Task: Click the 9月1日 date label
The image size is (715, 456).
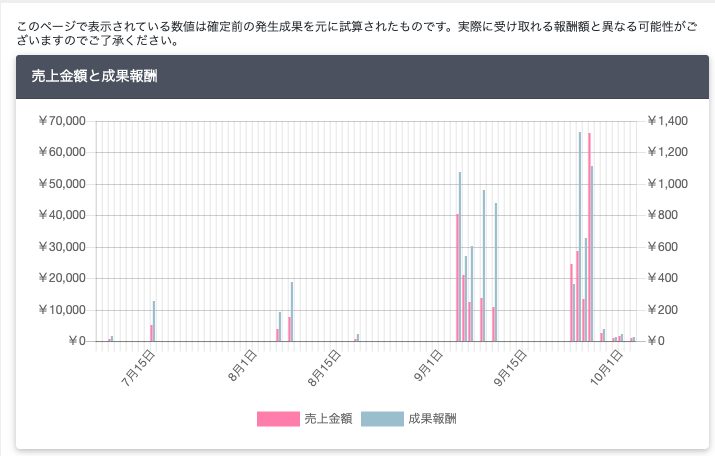Action: point(429,366)
